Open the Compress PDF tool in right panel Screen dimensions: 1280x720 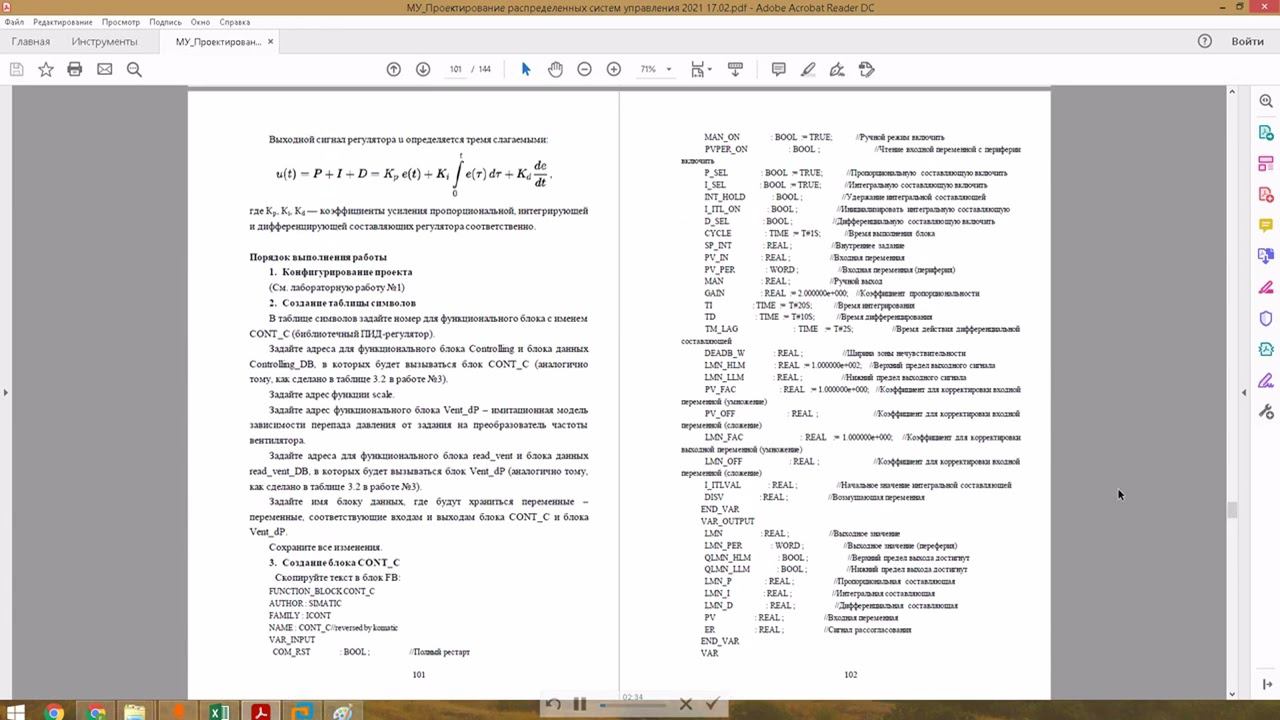[1266, 349]
